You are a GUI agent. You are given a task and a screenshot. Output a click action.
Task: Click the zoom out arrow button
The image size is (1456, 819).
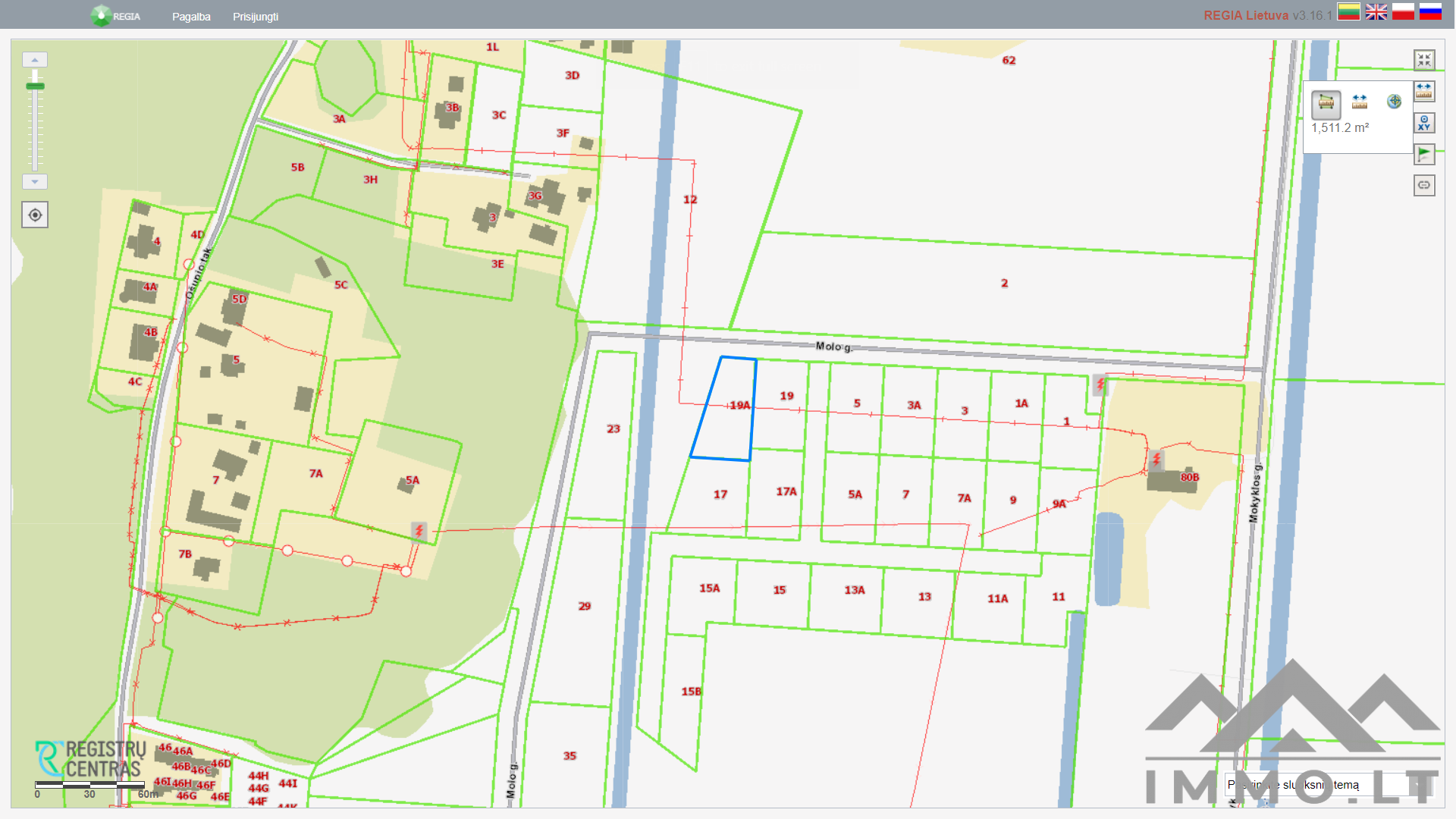point(35,182)
